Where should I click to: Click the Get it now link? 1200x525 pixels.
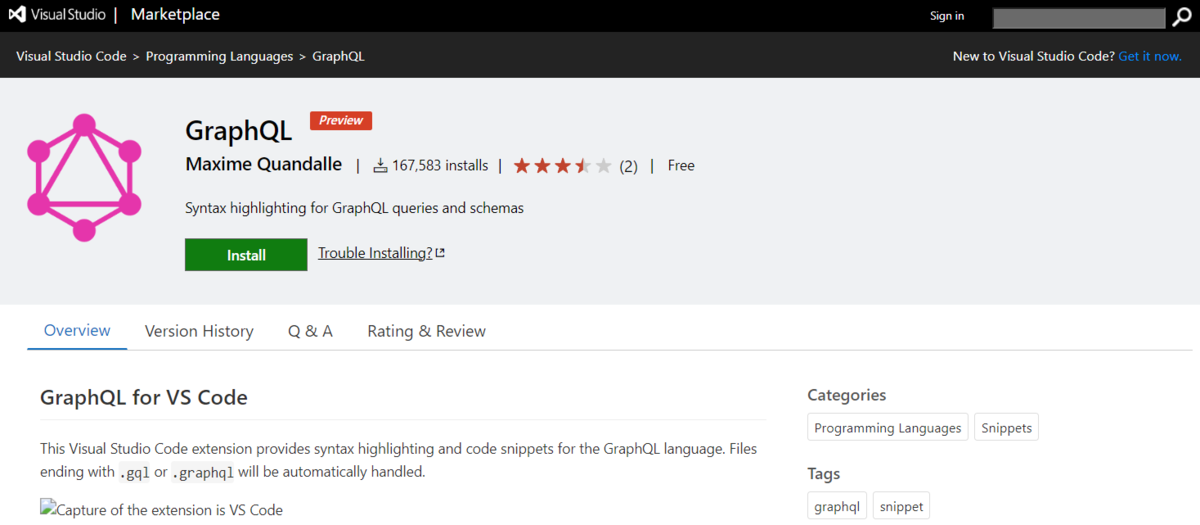click(x=1150, y=56)
